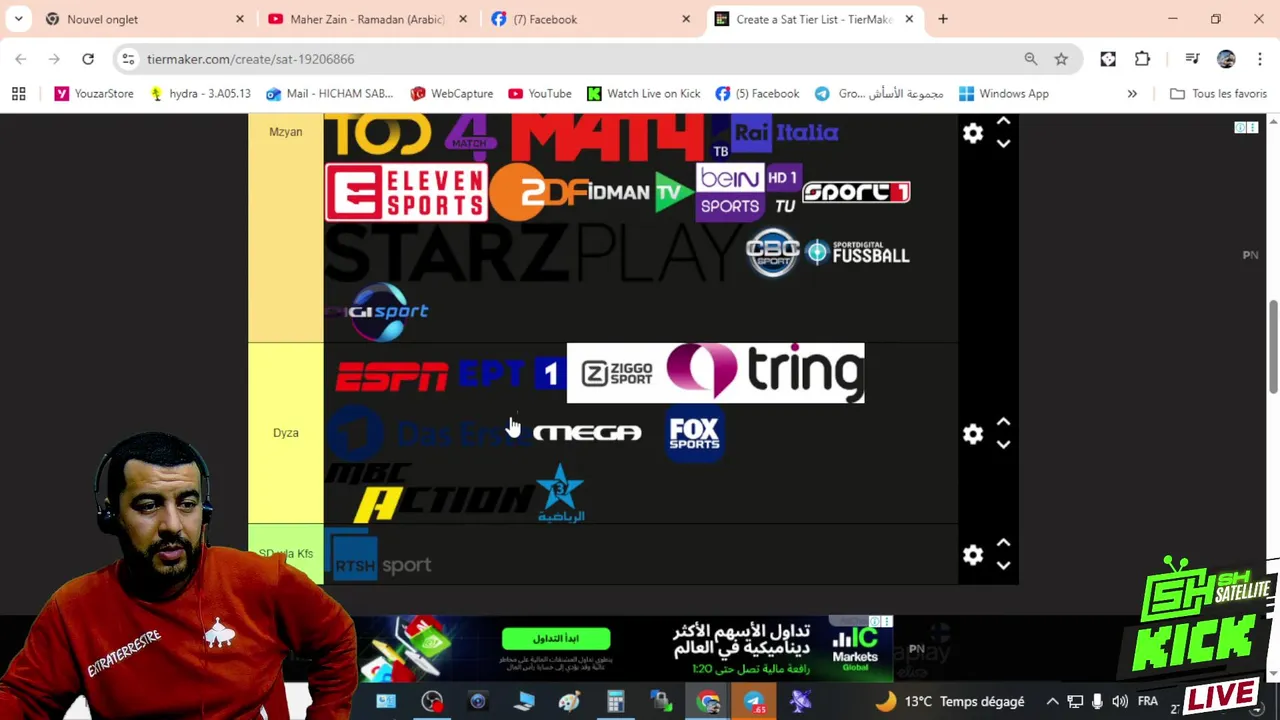Open the YouzarStore bookmark
Screen dimensions: 1280x720
tap(94, 93)
